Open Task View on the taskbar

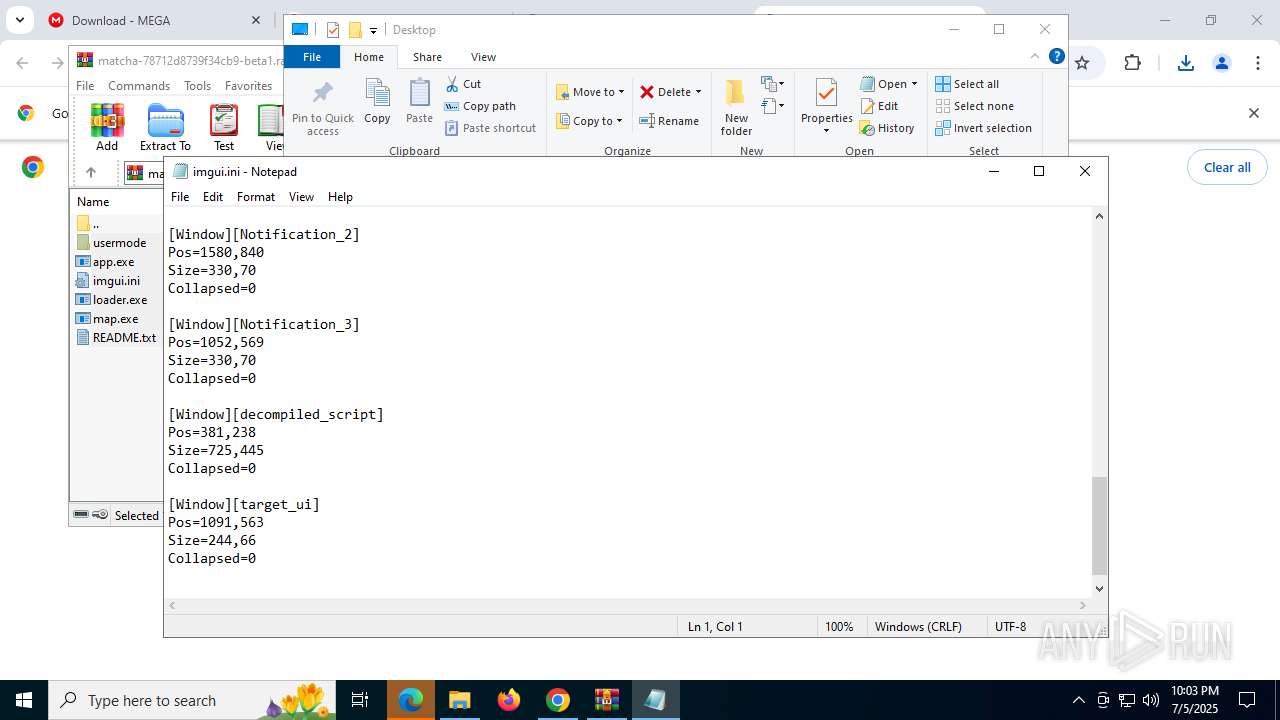click(360, 700)
